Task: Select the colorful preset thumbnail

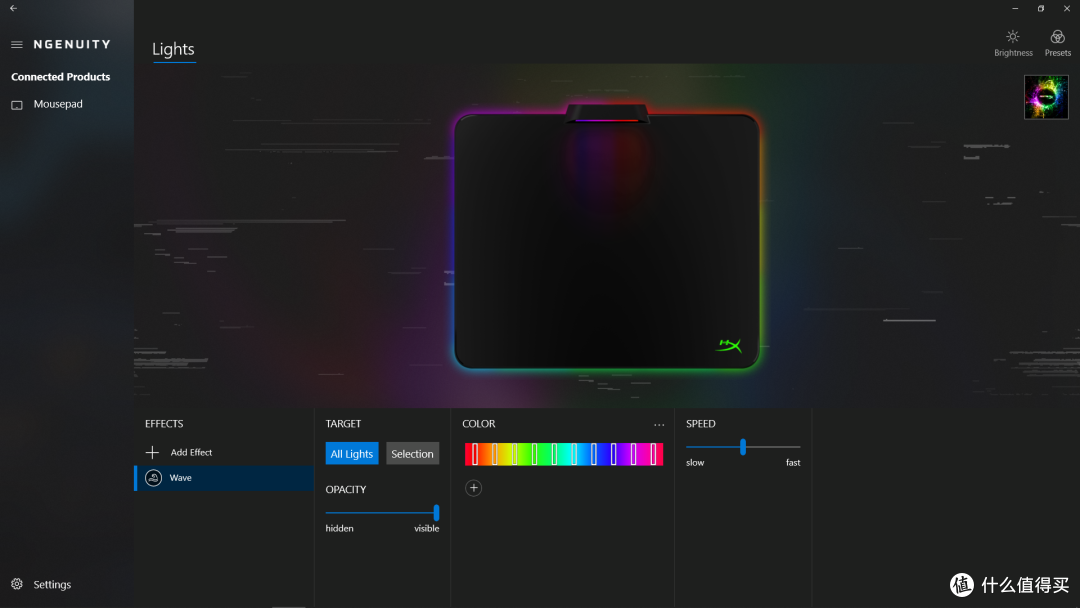Action: (1046, 97)
